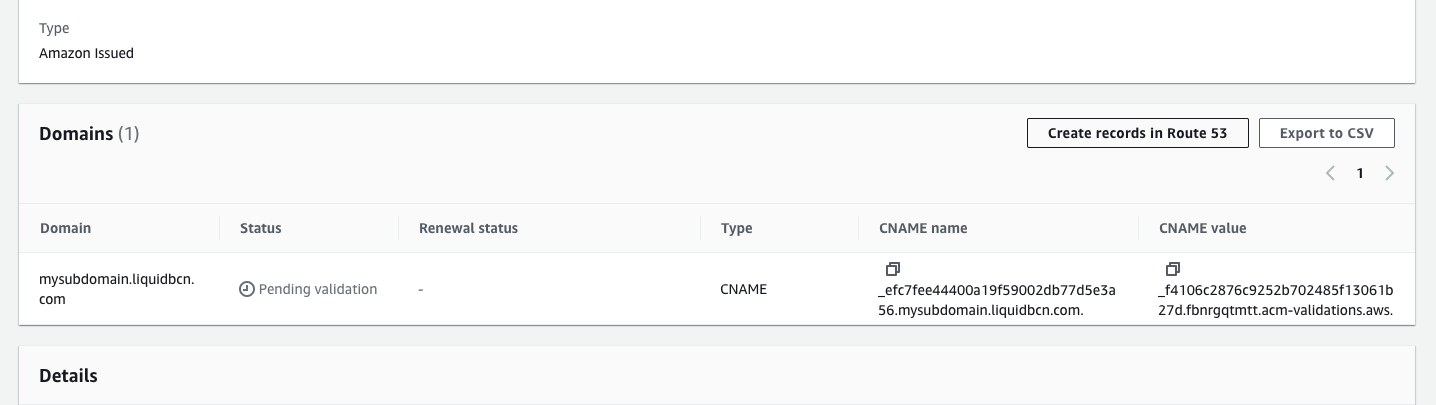Click the Status column header
The width and height of the screenshot is (1436, 405).
point(260,228)
